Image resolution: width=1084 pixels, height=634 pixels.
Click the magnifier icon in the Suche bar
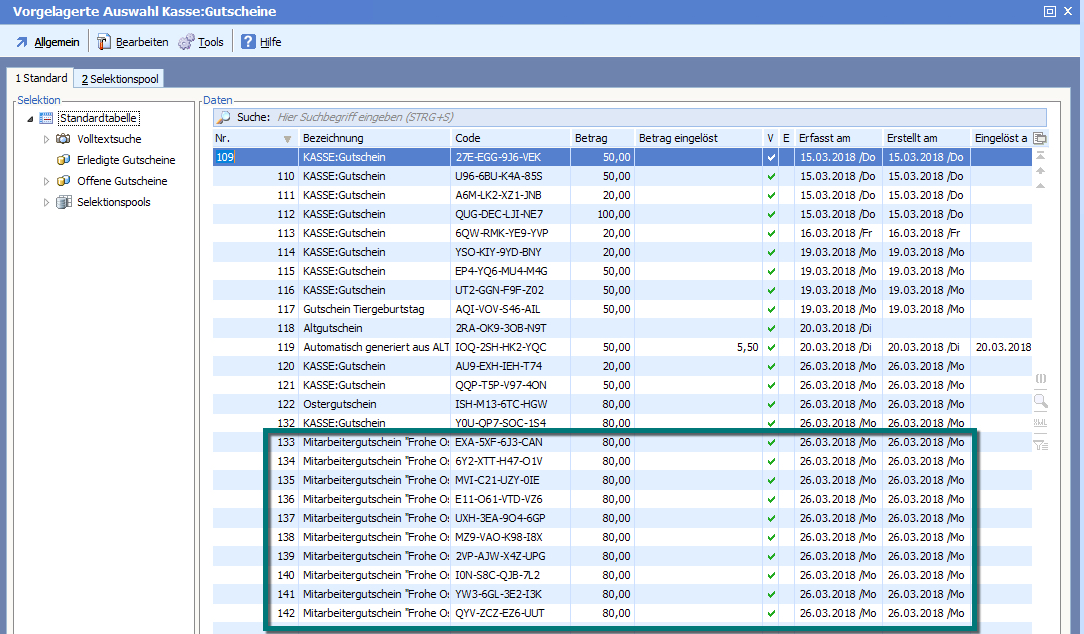pos(223,117)
